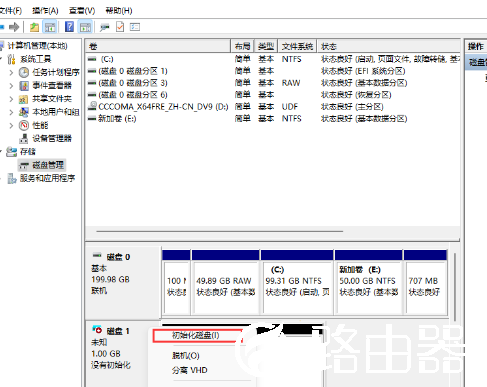Viewport: 487px width, 387px height.
Task: Click the properties checkmark toolbar icon
Action: click(x=120, y=27)
